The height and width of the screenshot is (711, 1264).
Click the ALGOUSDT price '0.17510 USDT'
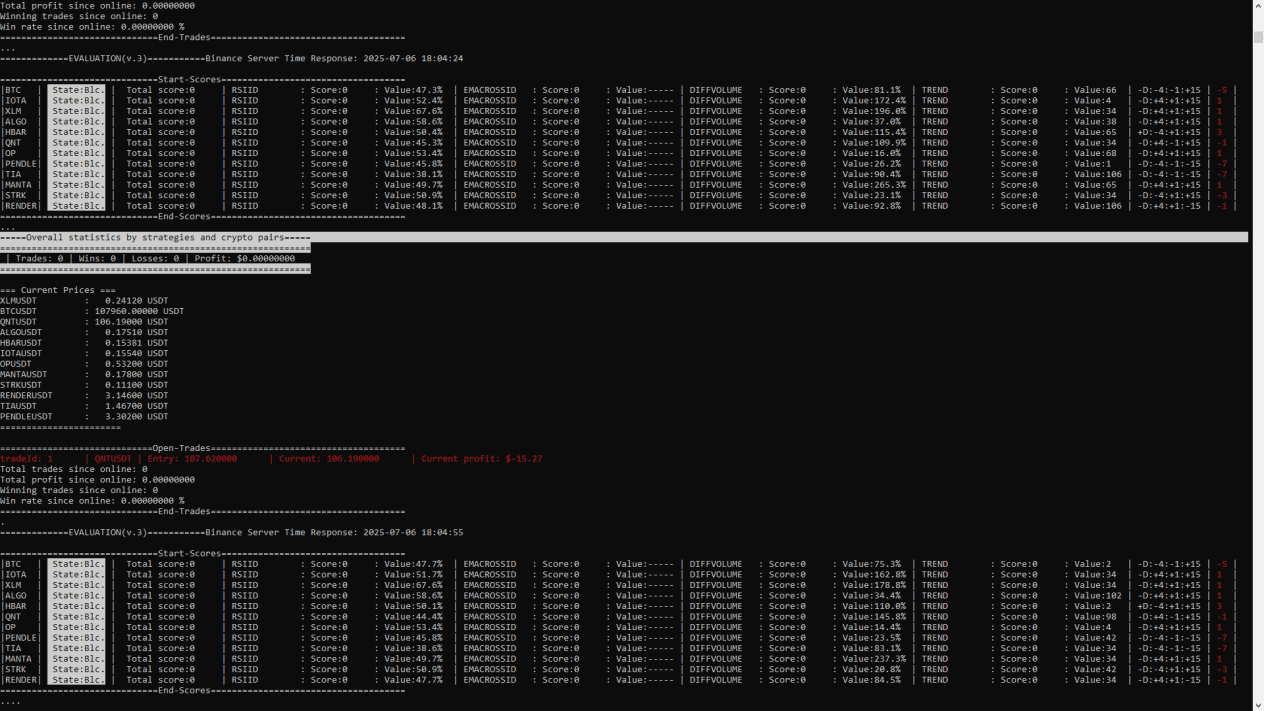point(137,332)
